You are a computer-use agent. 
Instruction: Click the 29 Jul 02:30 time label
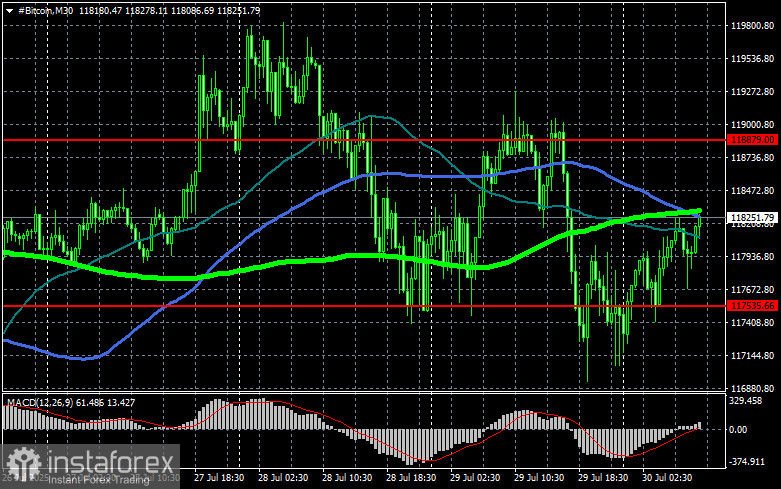click(x=475, y=477)
